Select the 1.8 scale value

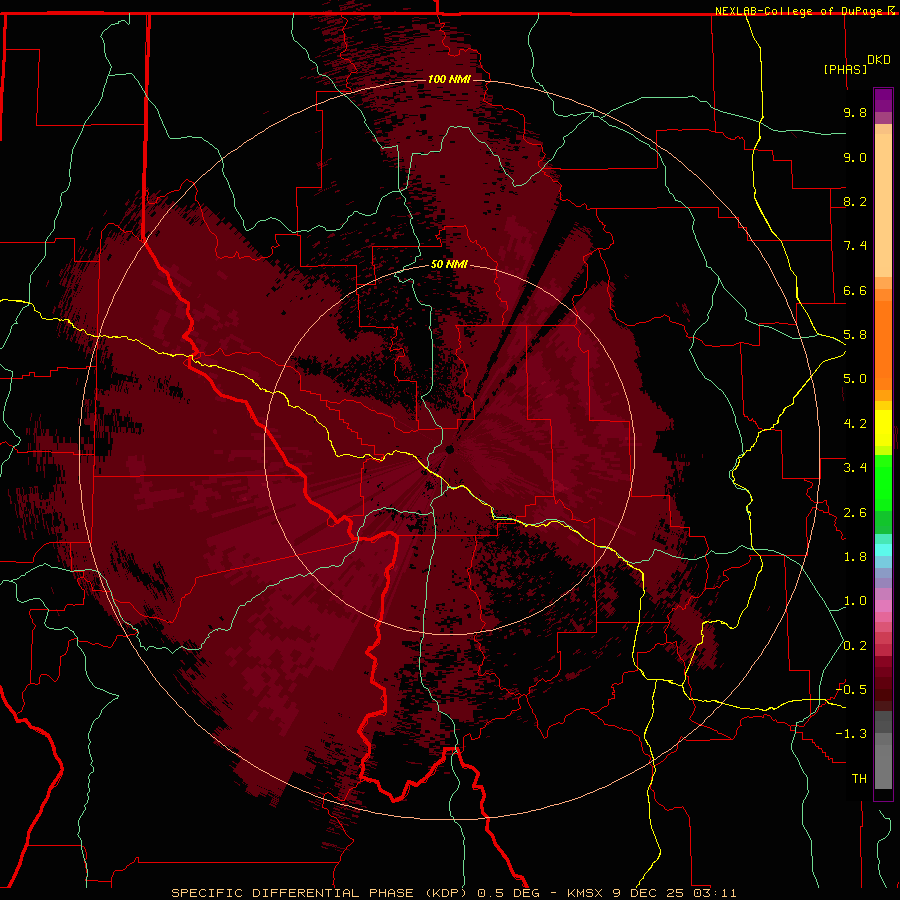click(855, 557)
